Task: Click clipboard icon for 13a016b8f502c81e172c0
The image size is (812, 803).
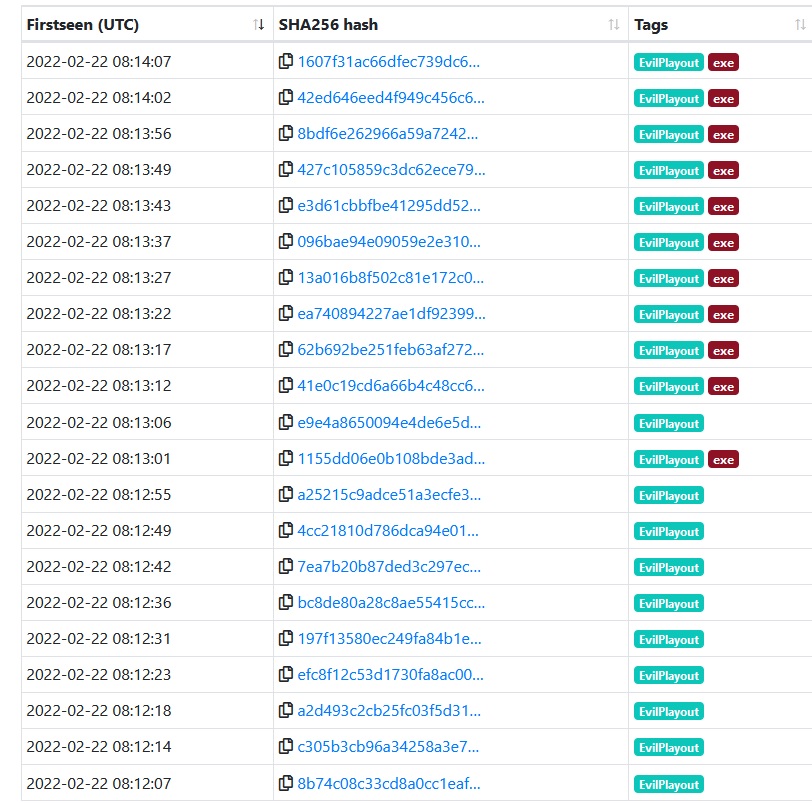Action: (x=285, y=277)
